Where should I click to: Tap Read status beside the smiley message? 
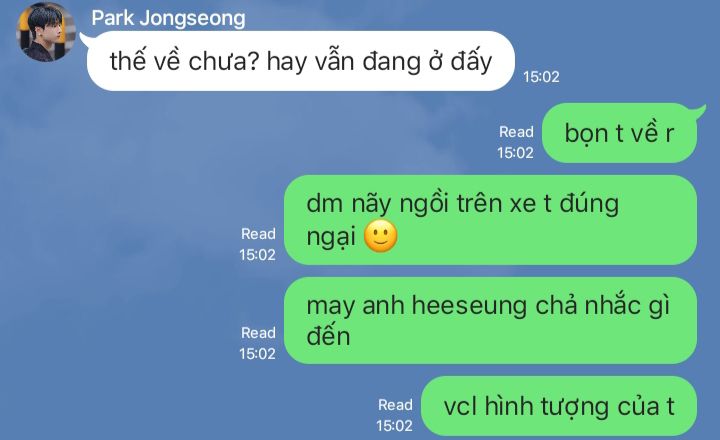click(258, 234)
